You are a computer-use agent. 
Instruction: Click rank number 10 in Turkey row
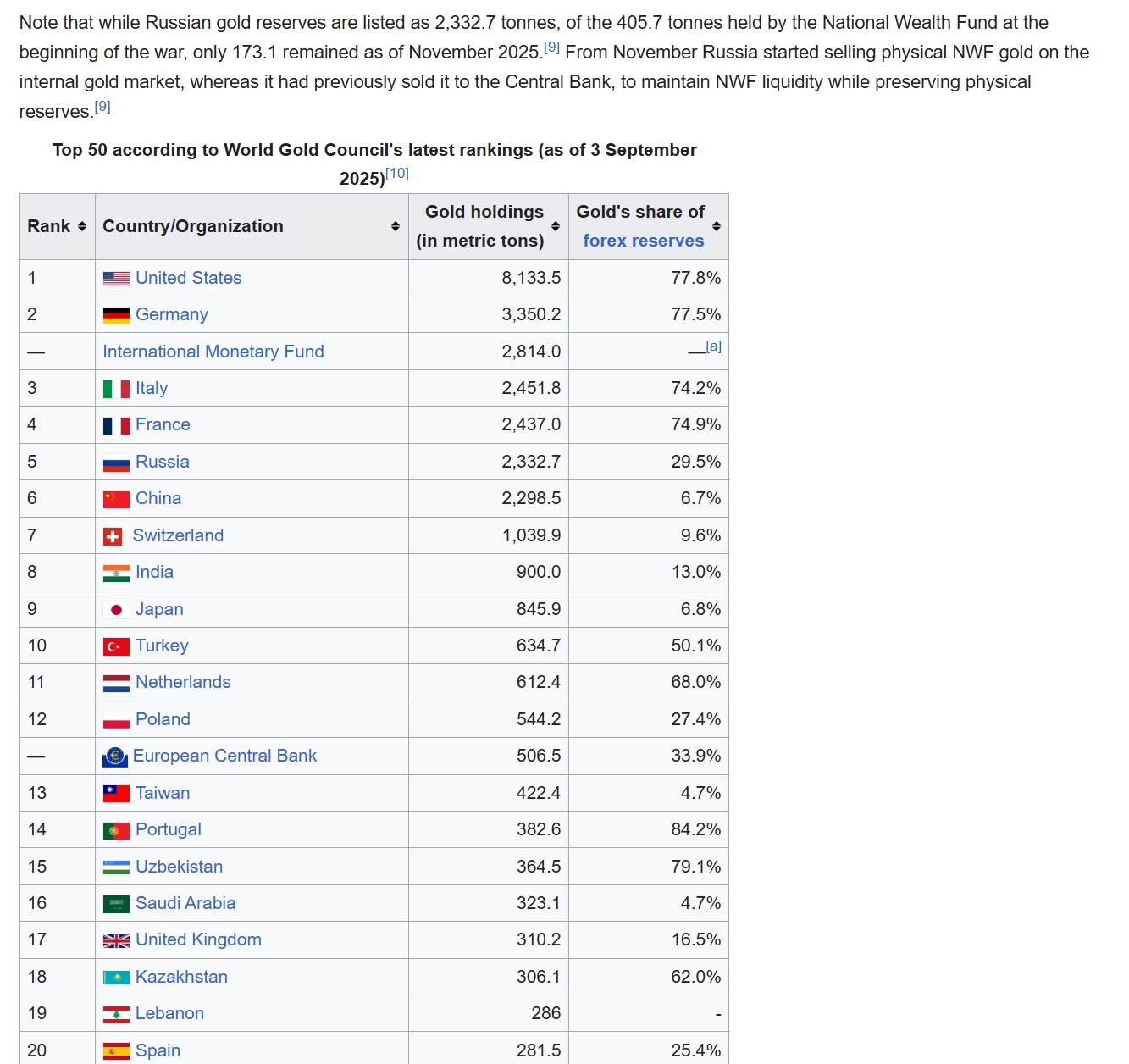coord(37,646)
